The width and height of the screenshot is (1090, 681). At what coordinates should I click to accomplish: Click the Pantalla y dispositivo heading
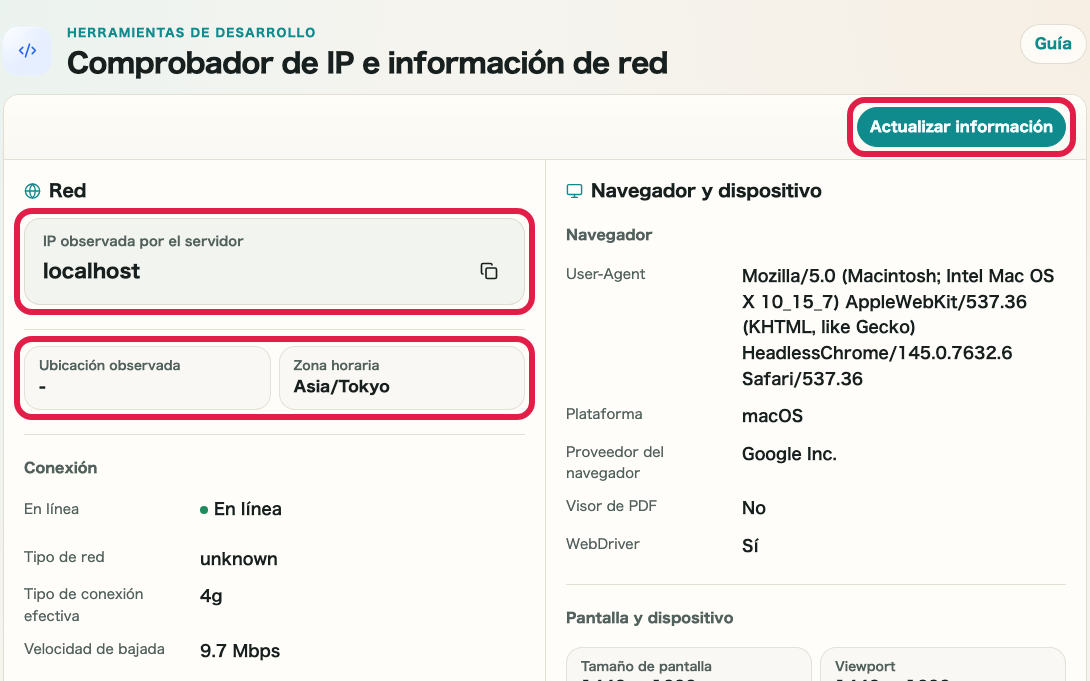[649, 618]
